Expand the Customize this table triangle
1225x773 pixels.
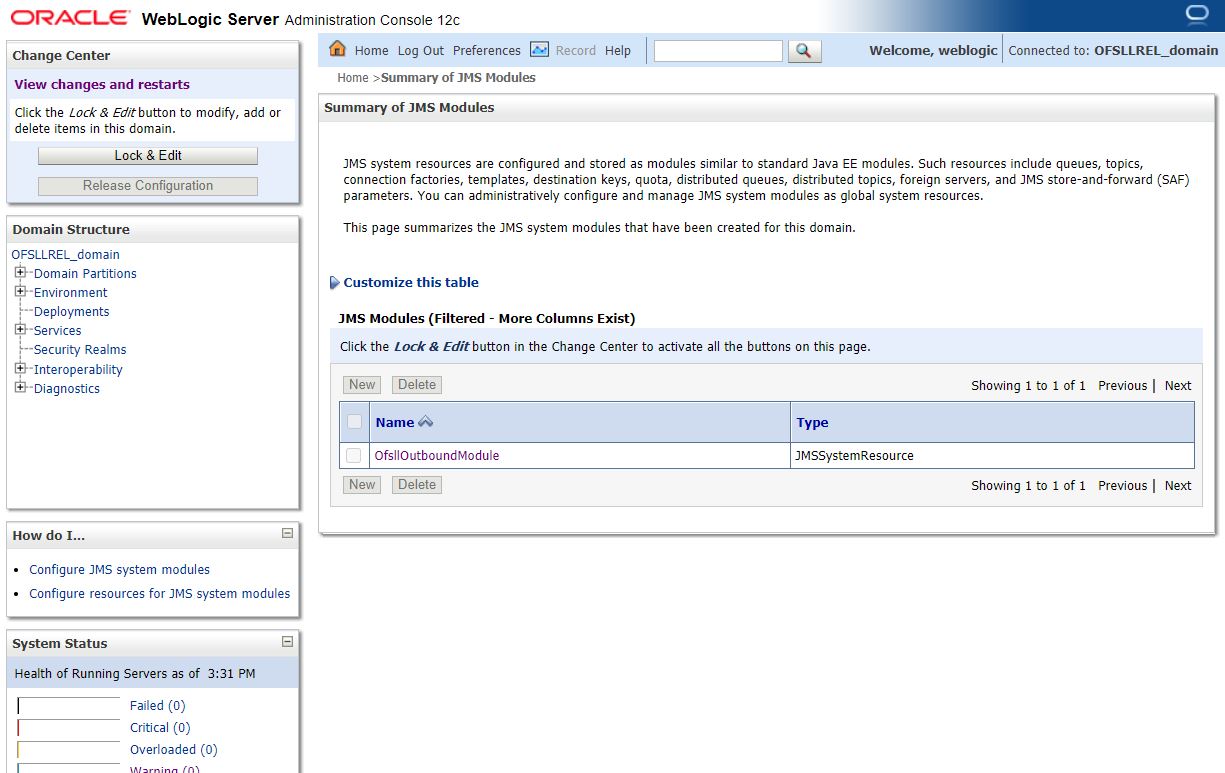click(335, 283)
